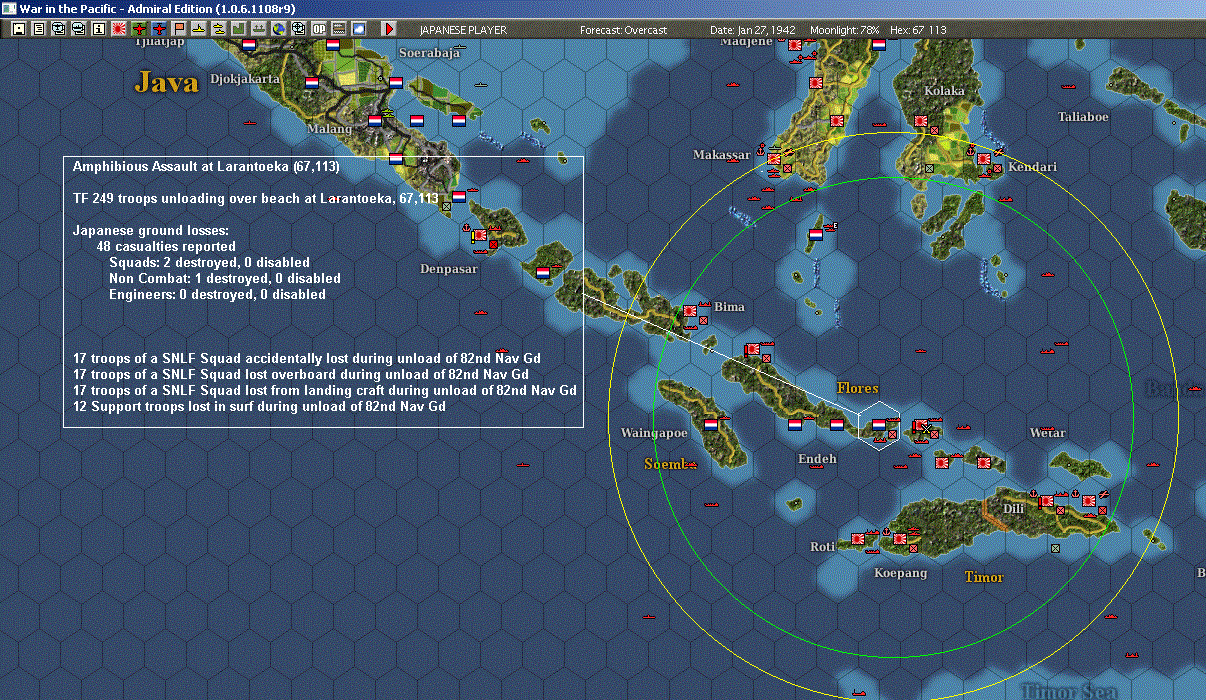Screen dimensions: 1206x700
Task: Select the Japanese flag on Bali near Denpasar
Action: (x=478, y=234)
